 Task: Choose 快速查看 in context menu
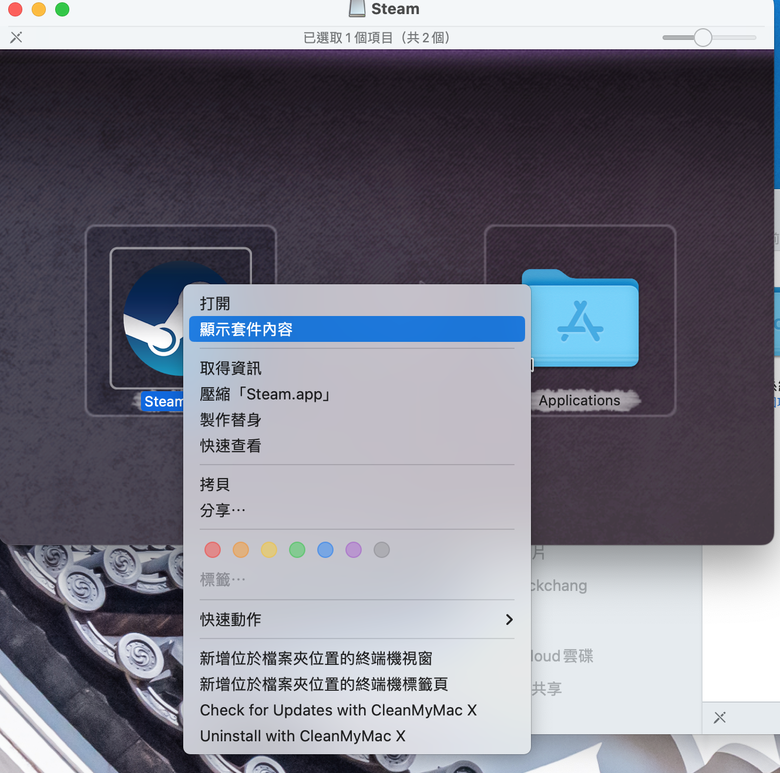pos(357,446)
